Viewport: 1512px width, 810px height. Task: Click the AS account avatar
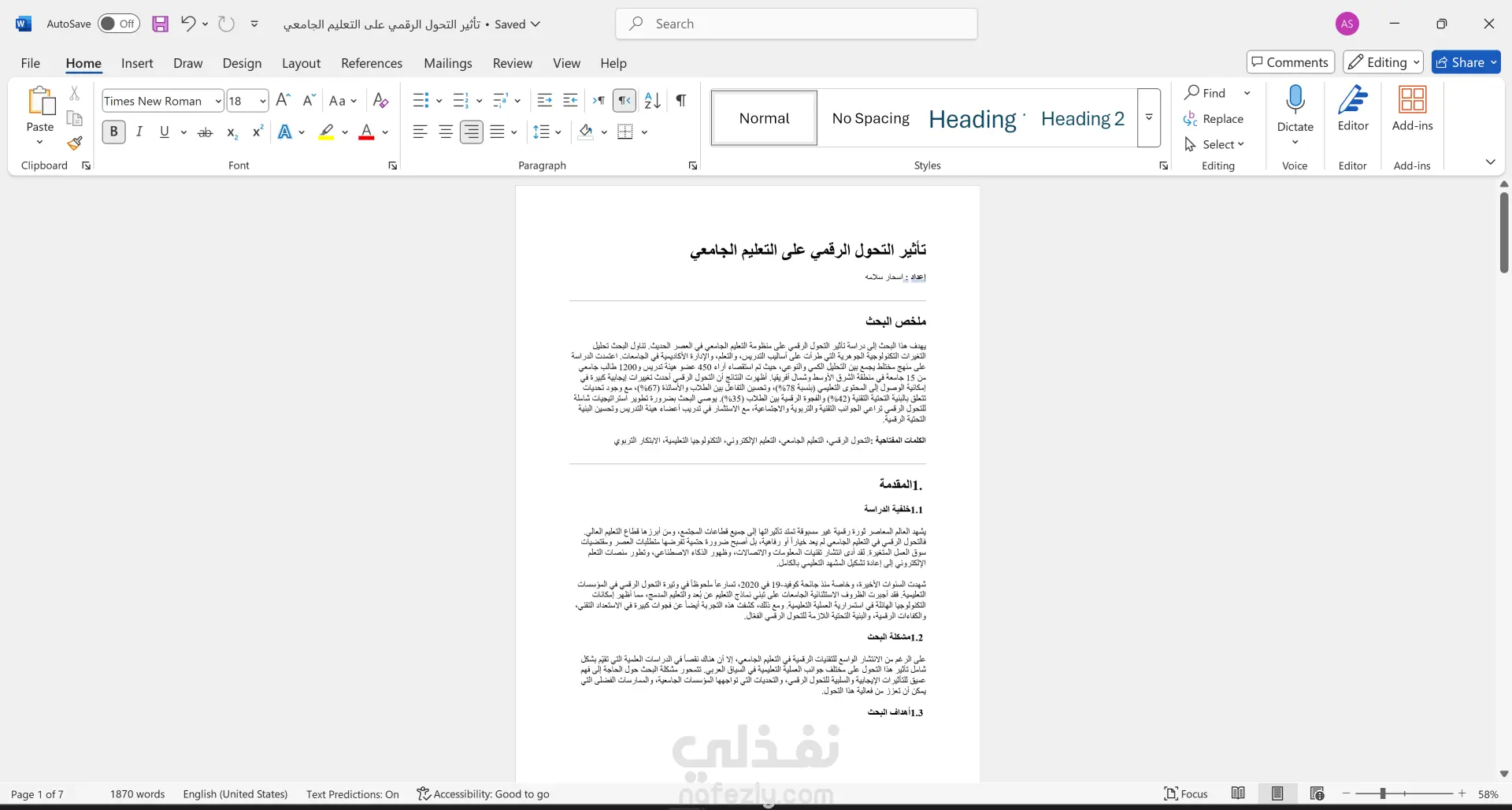[1347, 24]
